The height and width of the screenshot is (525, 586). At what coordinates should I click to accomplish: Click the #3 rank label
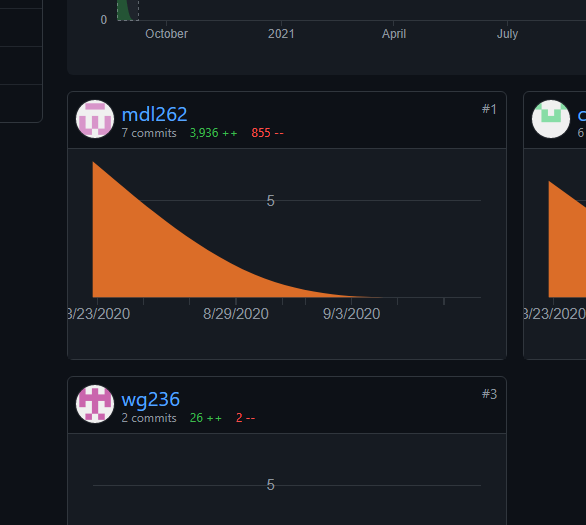pos(489,394)
